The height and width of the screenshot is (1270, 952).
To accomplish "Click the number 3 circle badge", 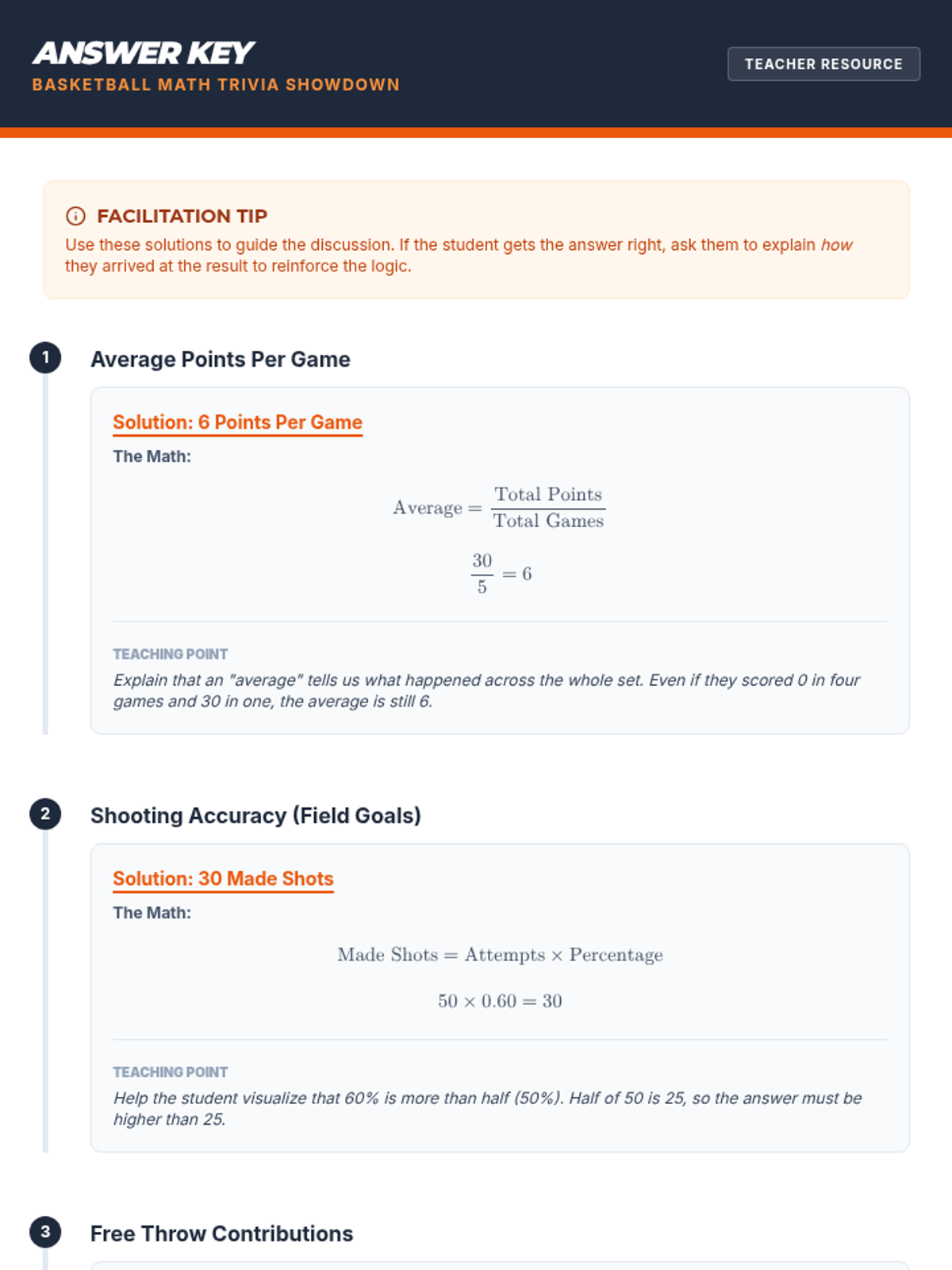I will [45, 1232].
